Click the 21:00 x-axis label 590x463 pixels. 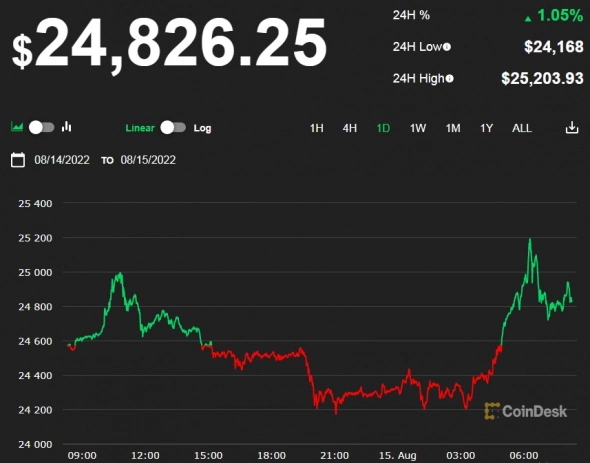[x=335, y=456]
